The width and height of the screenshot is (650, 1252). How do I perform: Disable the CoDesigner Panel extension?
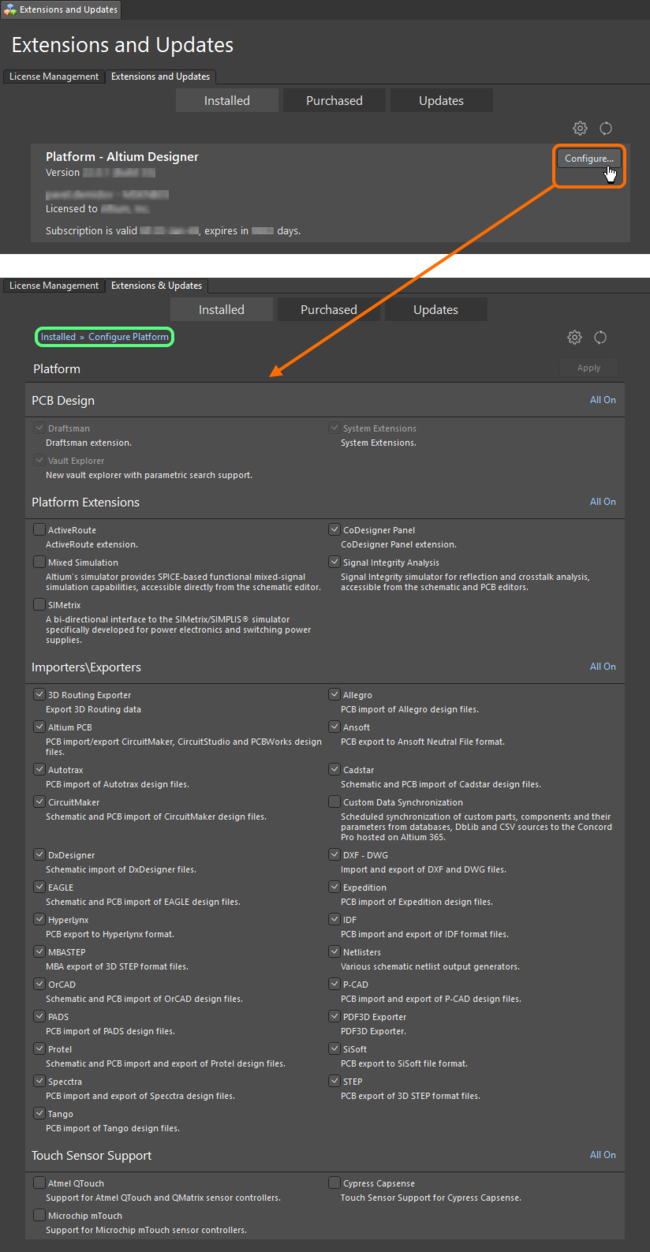point(335,529)
